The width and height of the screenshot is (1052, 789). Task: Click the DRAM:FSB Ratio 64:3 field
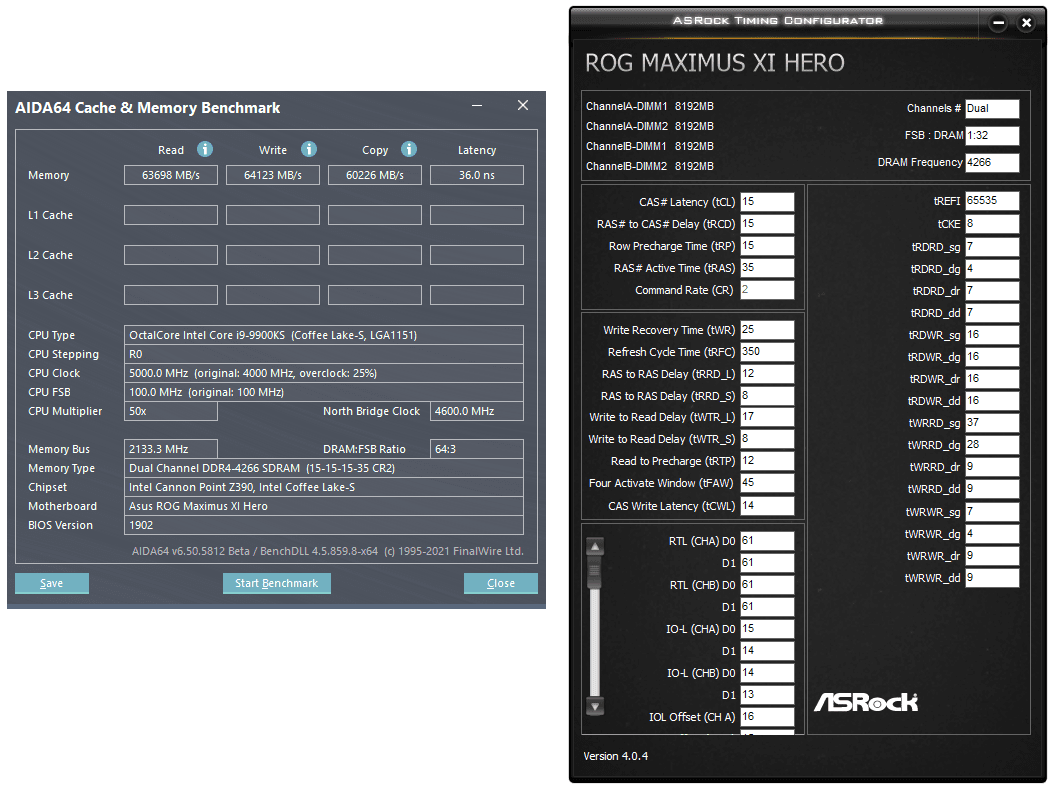click(x=477, y=449)
